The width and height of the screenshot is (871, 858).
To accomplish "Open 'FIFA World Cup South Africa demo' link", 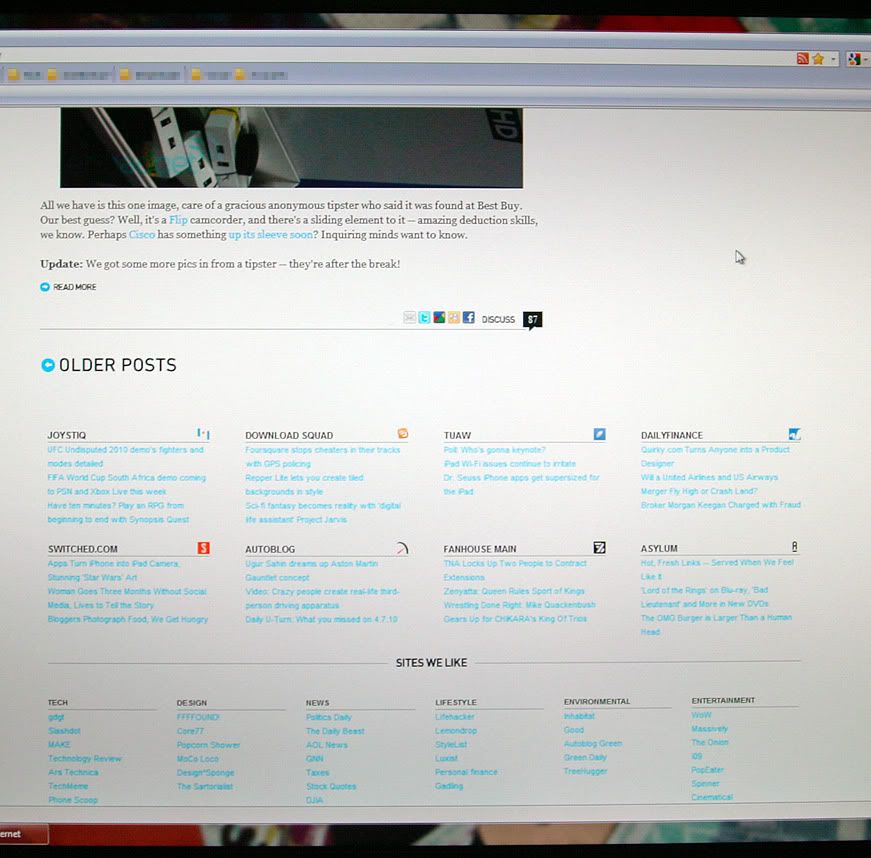I will click(x=127, y=484).
